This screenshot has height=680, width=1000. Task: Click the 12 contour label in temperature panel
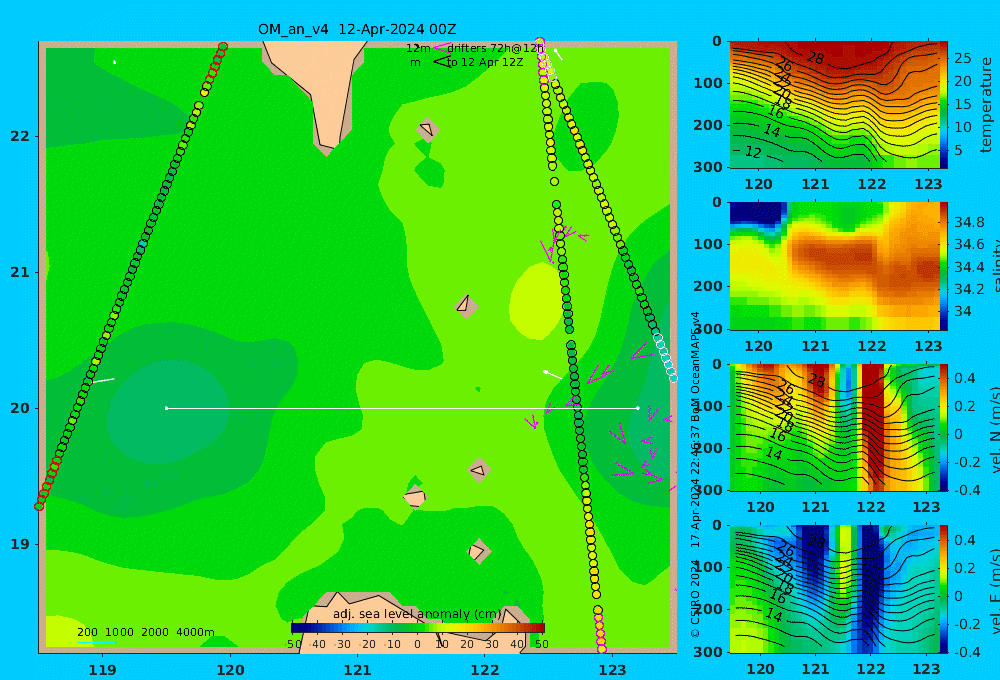tap(753, 152)
